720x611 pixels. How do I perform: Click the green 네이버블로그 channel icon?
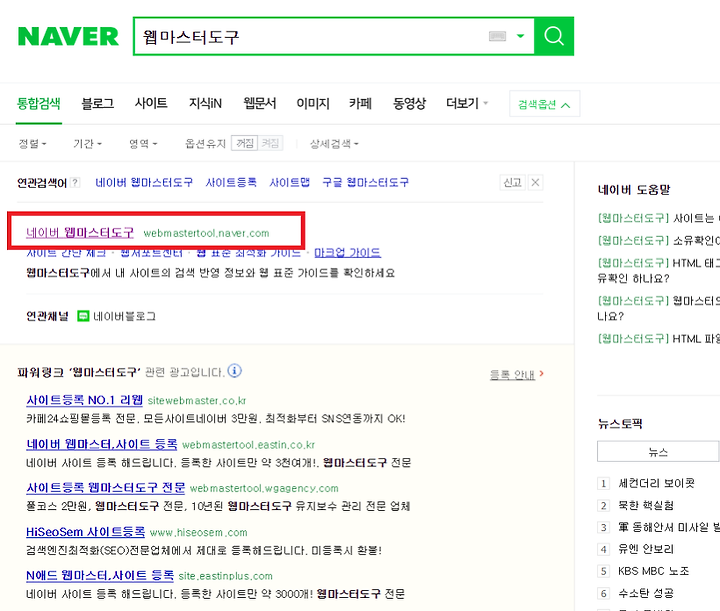(83, 316)
